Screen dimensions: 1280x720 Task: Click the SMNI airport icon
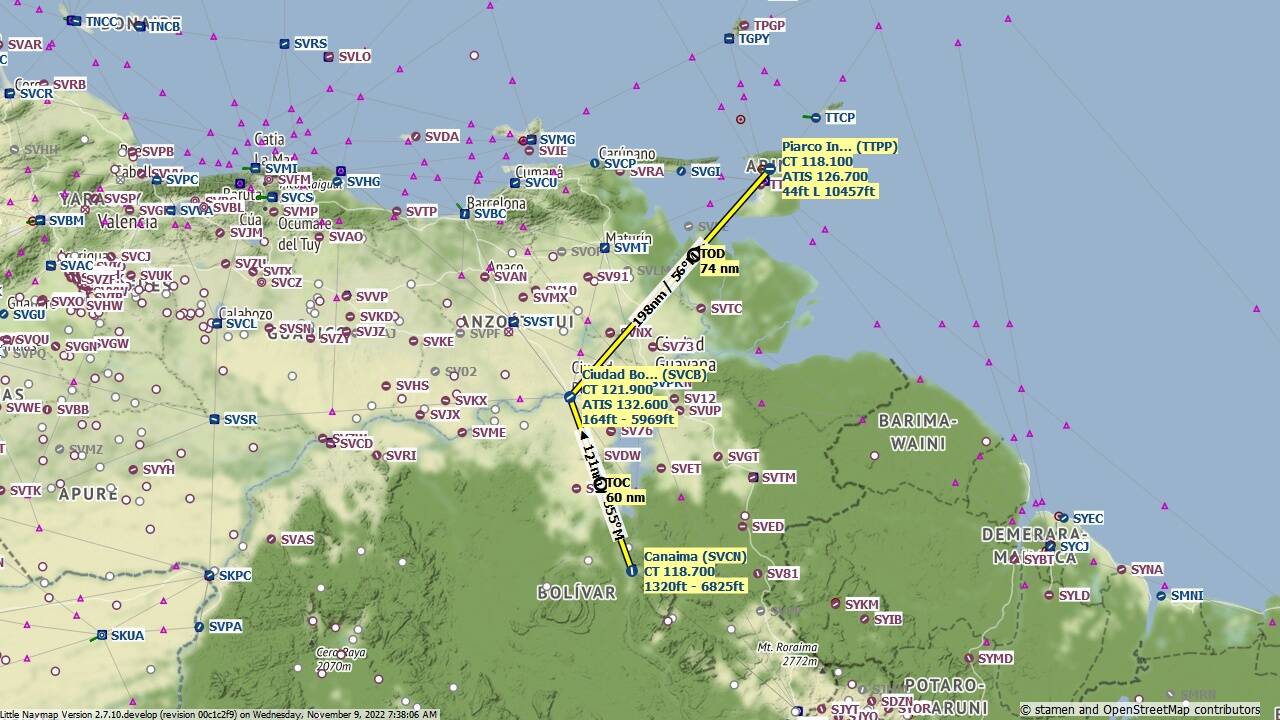click(1161, 596)
